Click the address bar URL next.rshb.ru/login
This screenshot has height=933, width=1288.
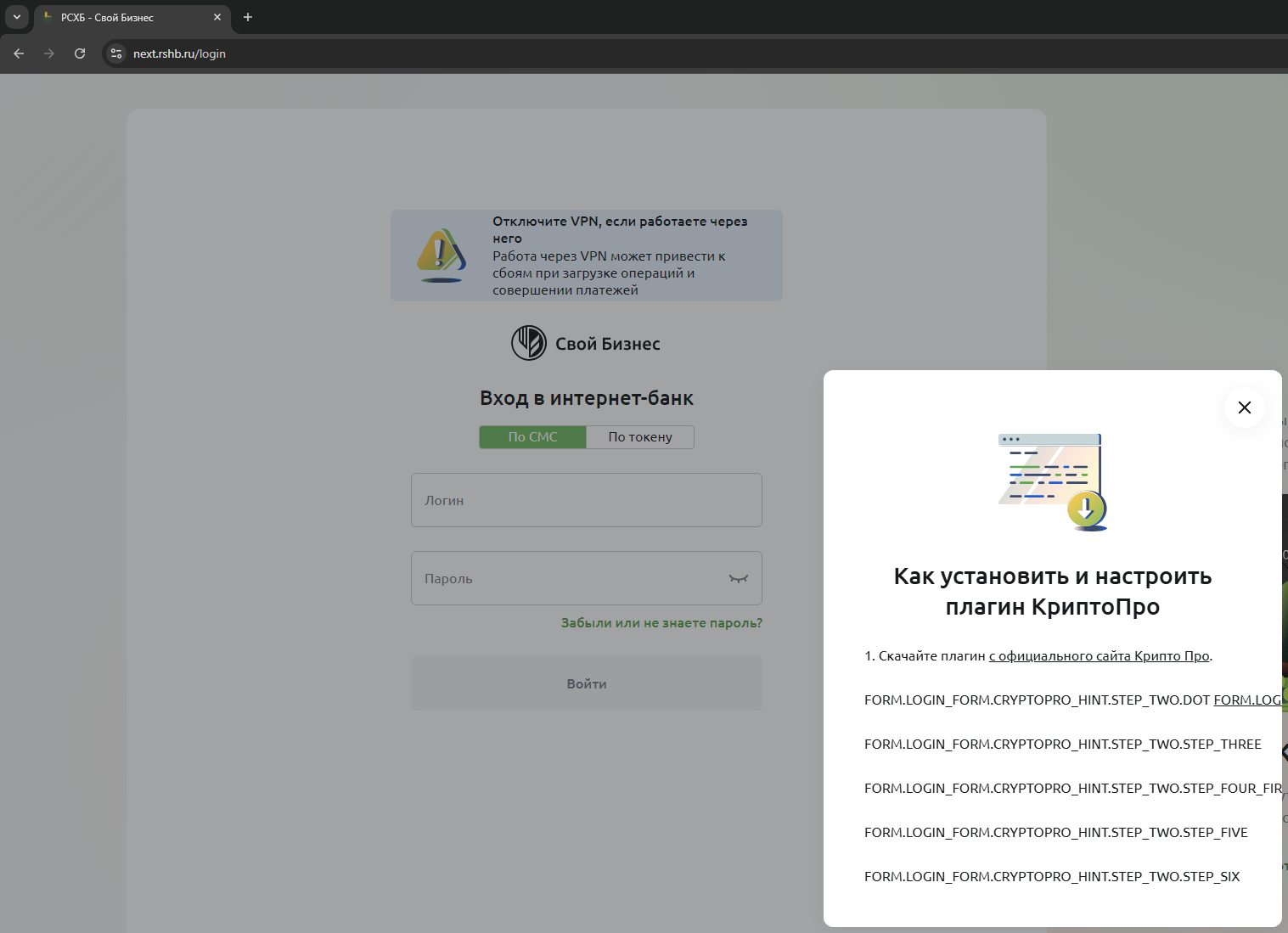point(179,53)
